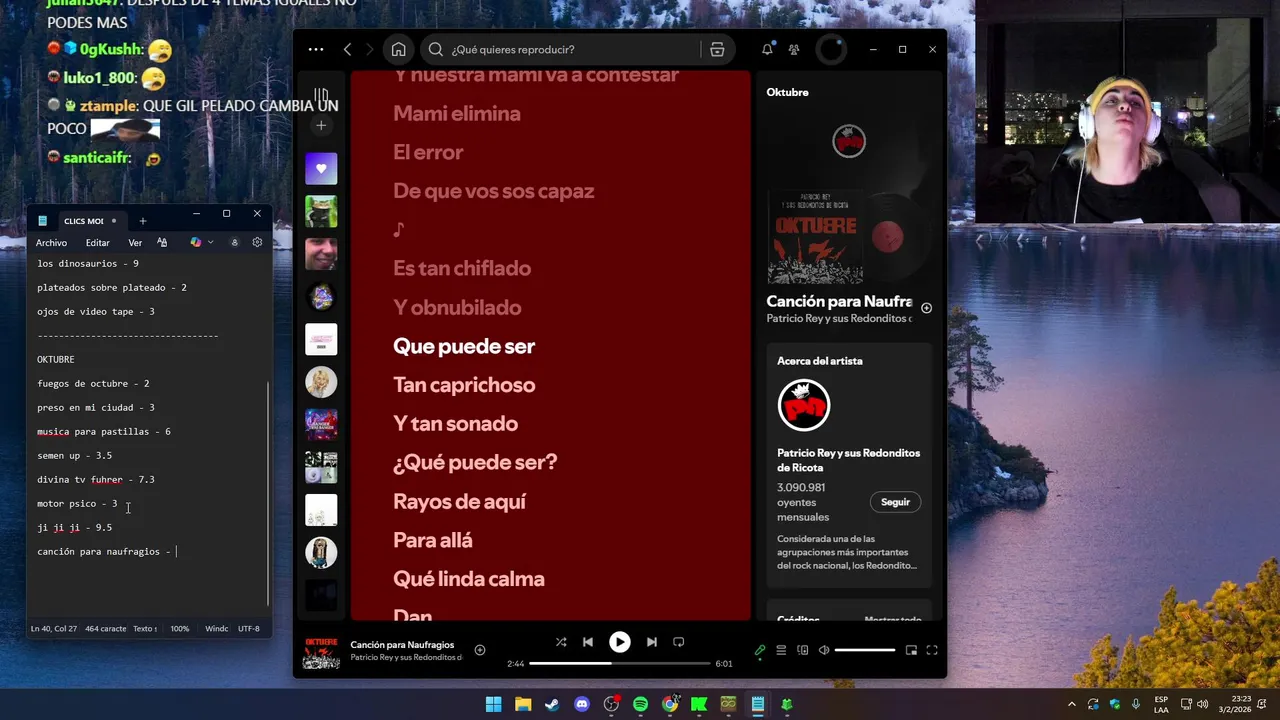Open the Spotify play queue

pos(782,650)
